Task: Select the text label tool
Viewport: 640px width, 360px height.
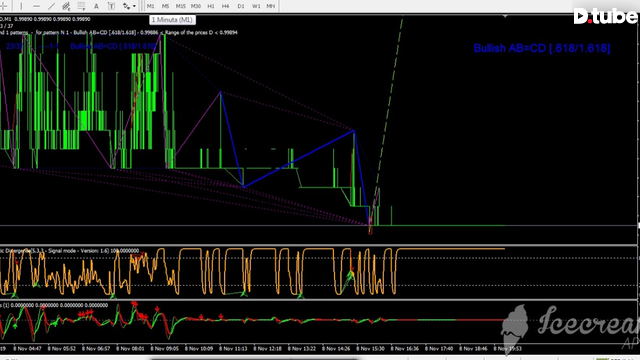Action: click(x=111, y=6)
